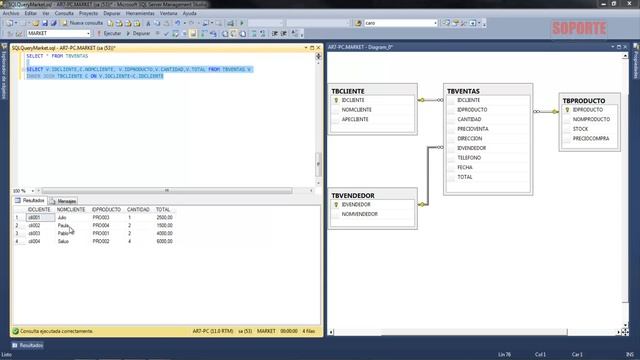The height and width of the screenshot is (360, 640).
Task: Click the query editor horizontal scrollbar
Action: pyautogui.click(x=167, y=191)
